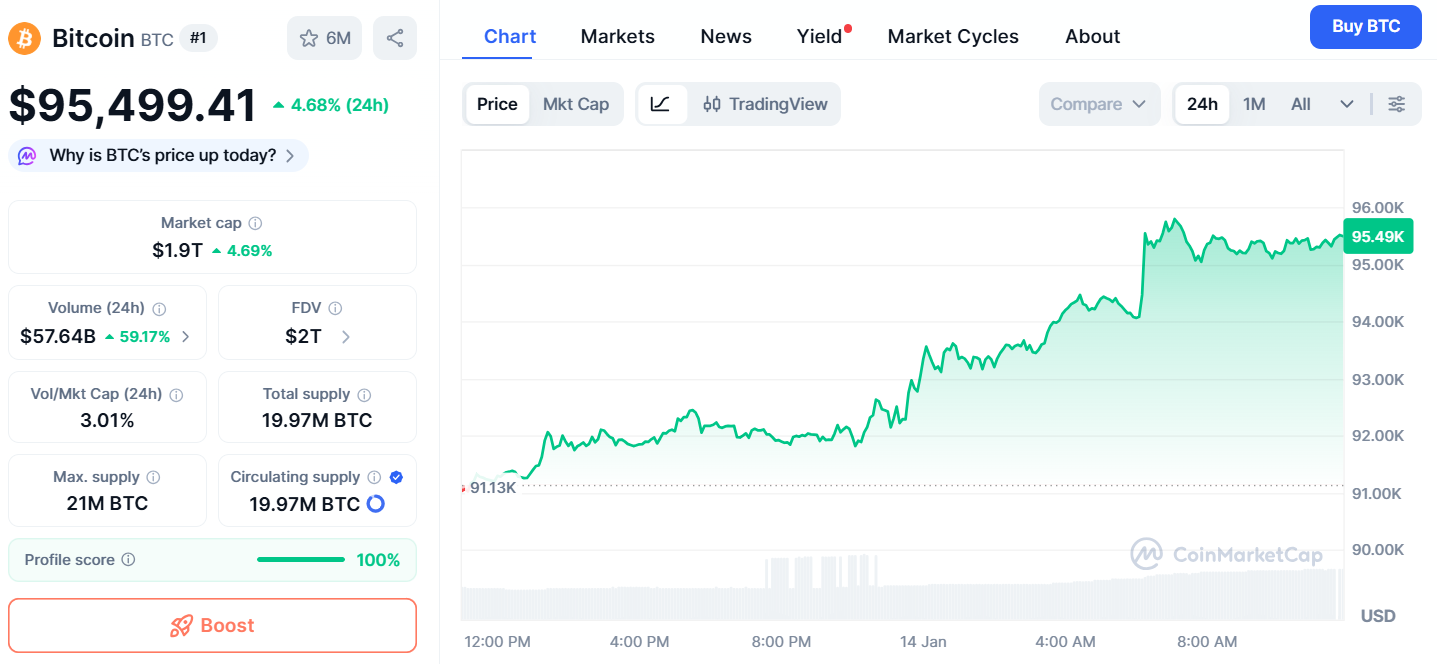Open "Why is BTC's price up today?"
This screenshot has width=1437, height=664.
pyautogui.click(x=160, y=156)
